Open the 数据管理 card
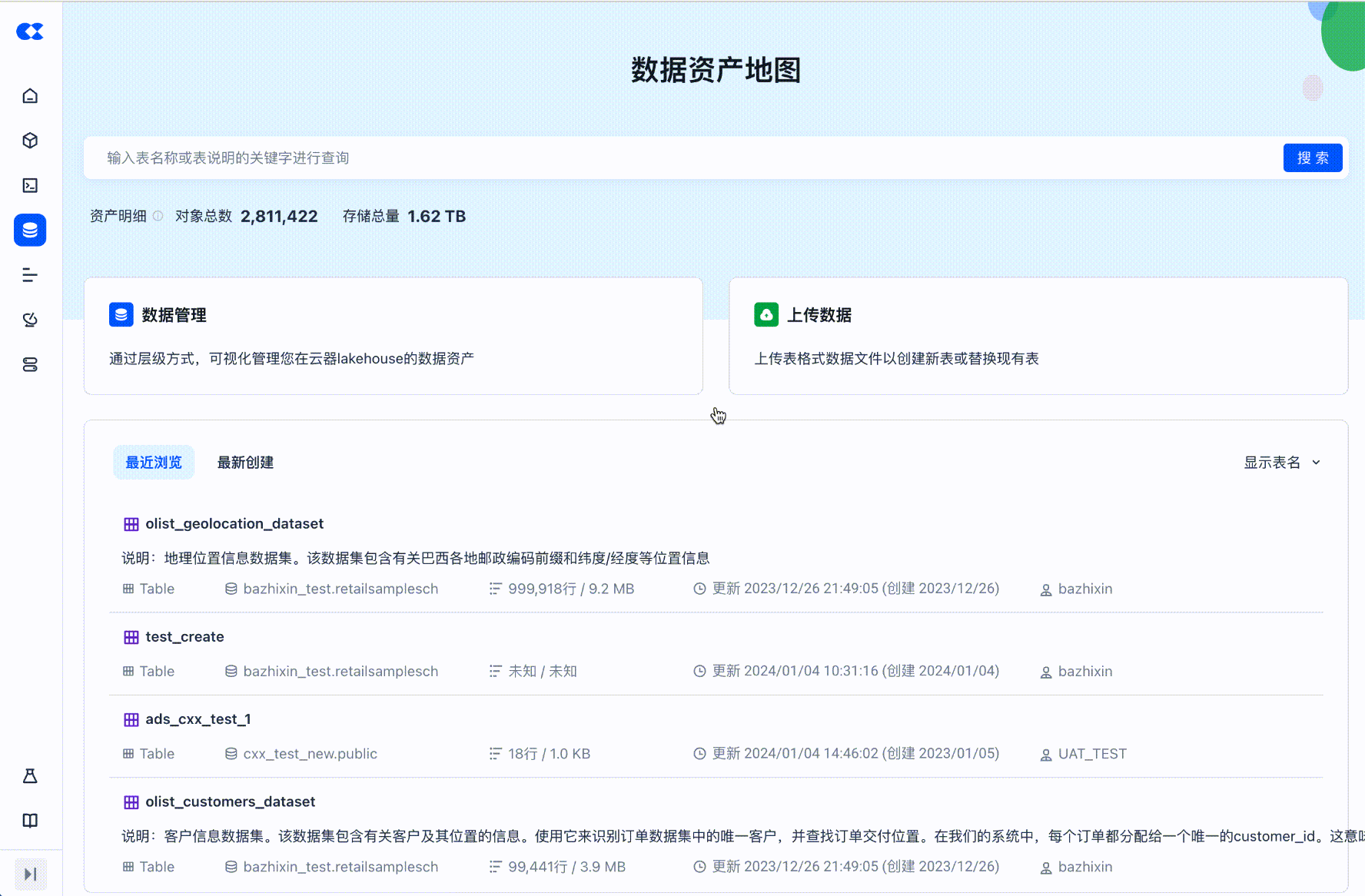The image size is (1365, 896). (x=393, y=336)
